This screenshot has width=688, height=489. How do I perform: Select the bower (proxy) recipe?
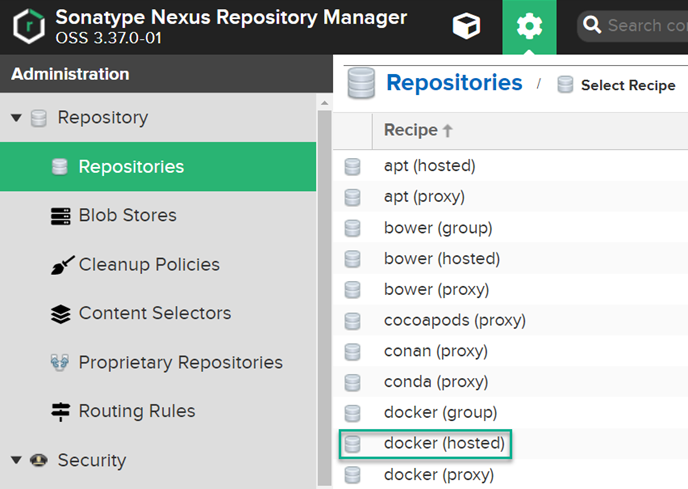pos(510,289)
